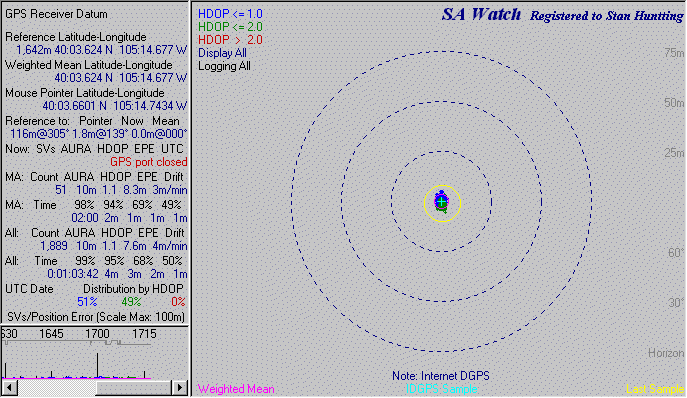687x398 pixels.
Task: Click the cyan IDGPS Sample legend label
Action: pos(442,389)
